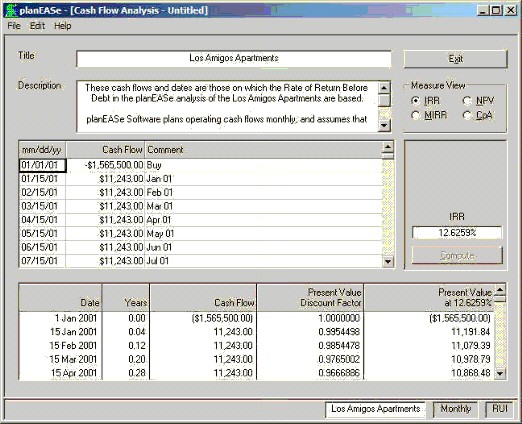This screenshot has width=522, height=424.
Task: Select the 04/15/01 date cell
Action: point(43,220)
